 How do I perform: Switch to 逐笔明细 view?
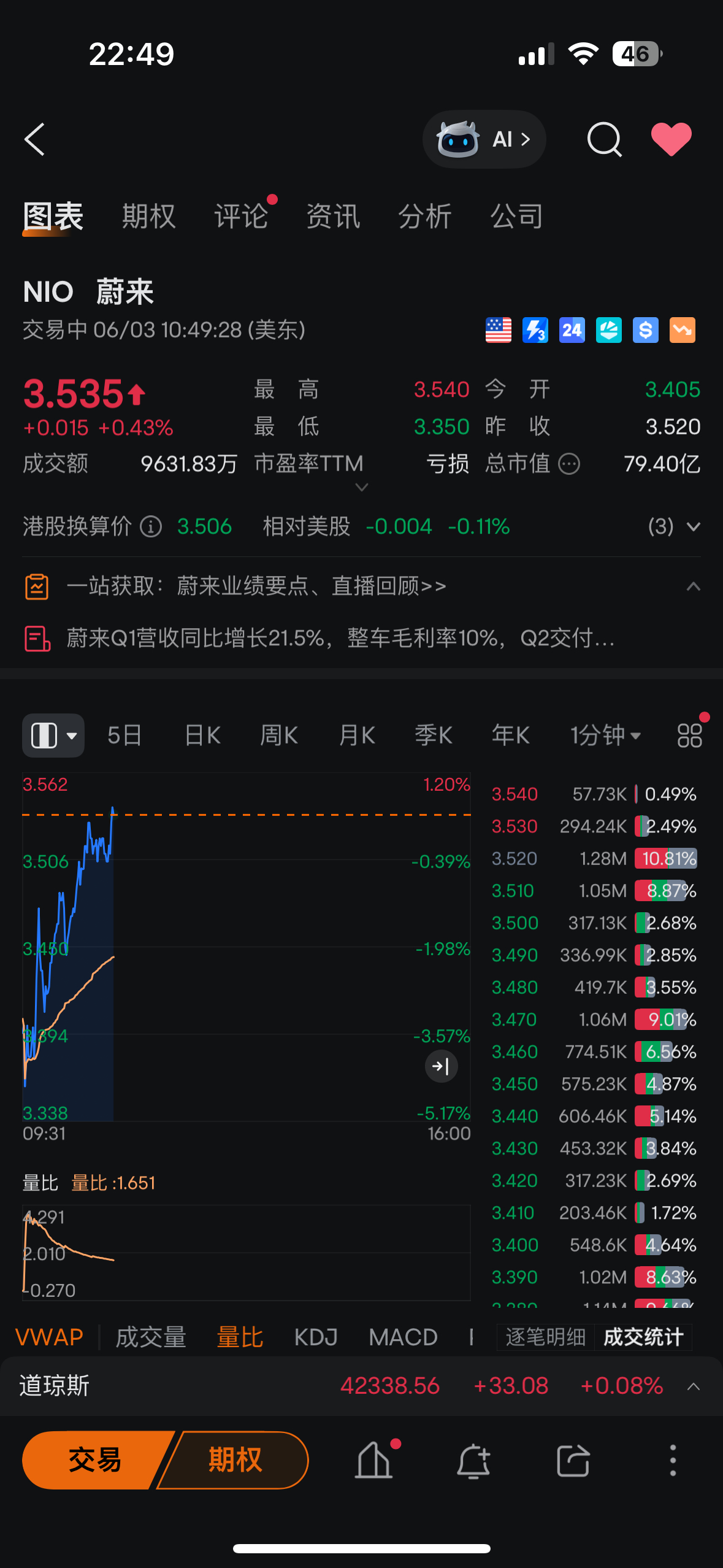click(545, 1337)
